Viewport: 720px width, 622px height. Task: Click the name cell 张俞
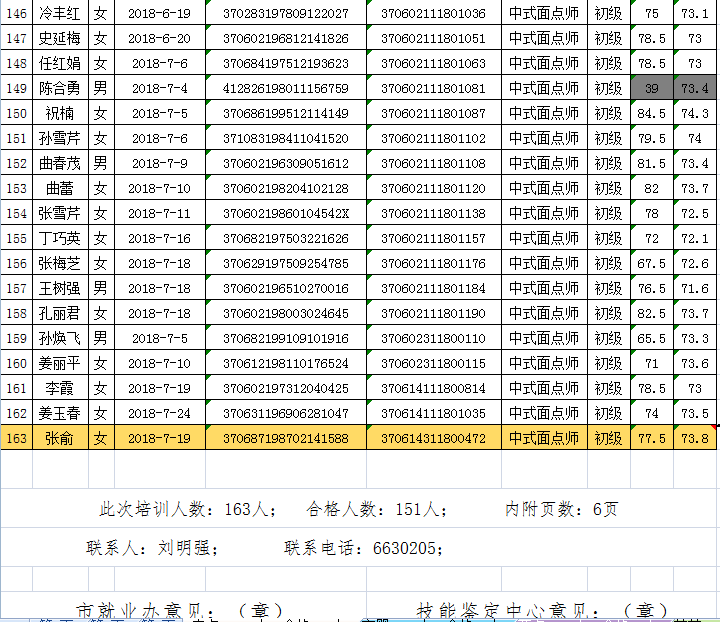pos(59,438)
